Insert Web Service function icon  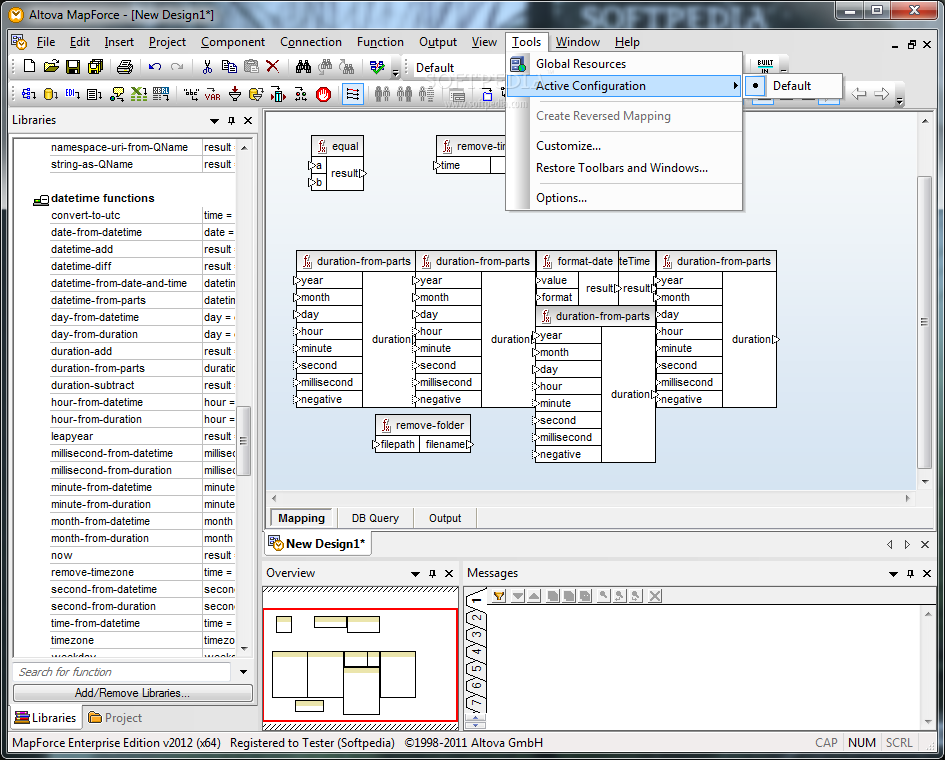click(117, 94)
